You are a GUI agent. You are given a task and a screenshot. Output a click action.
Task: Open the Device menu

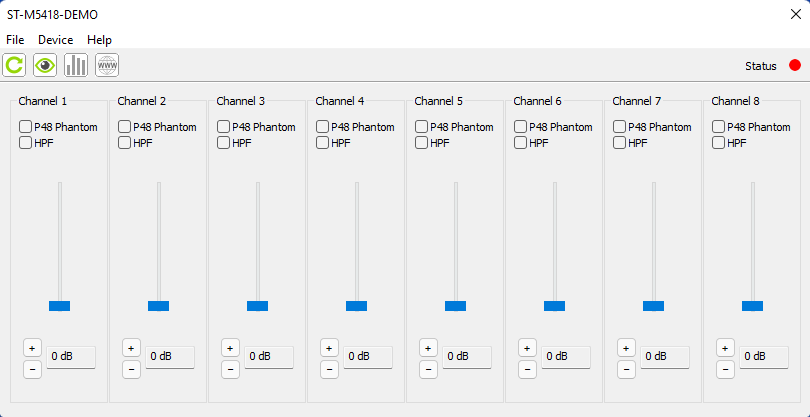click(x=56, y=40)
